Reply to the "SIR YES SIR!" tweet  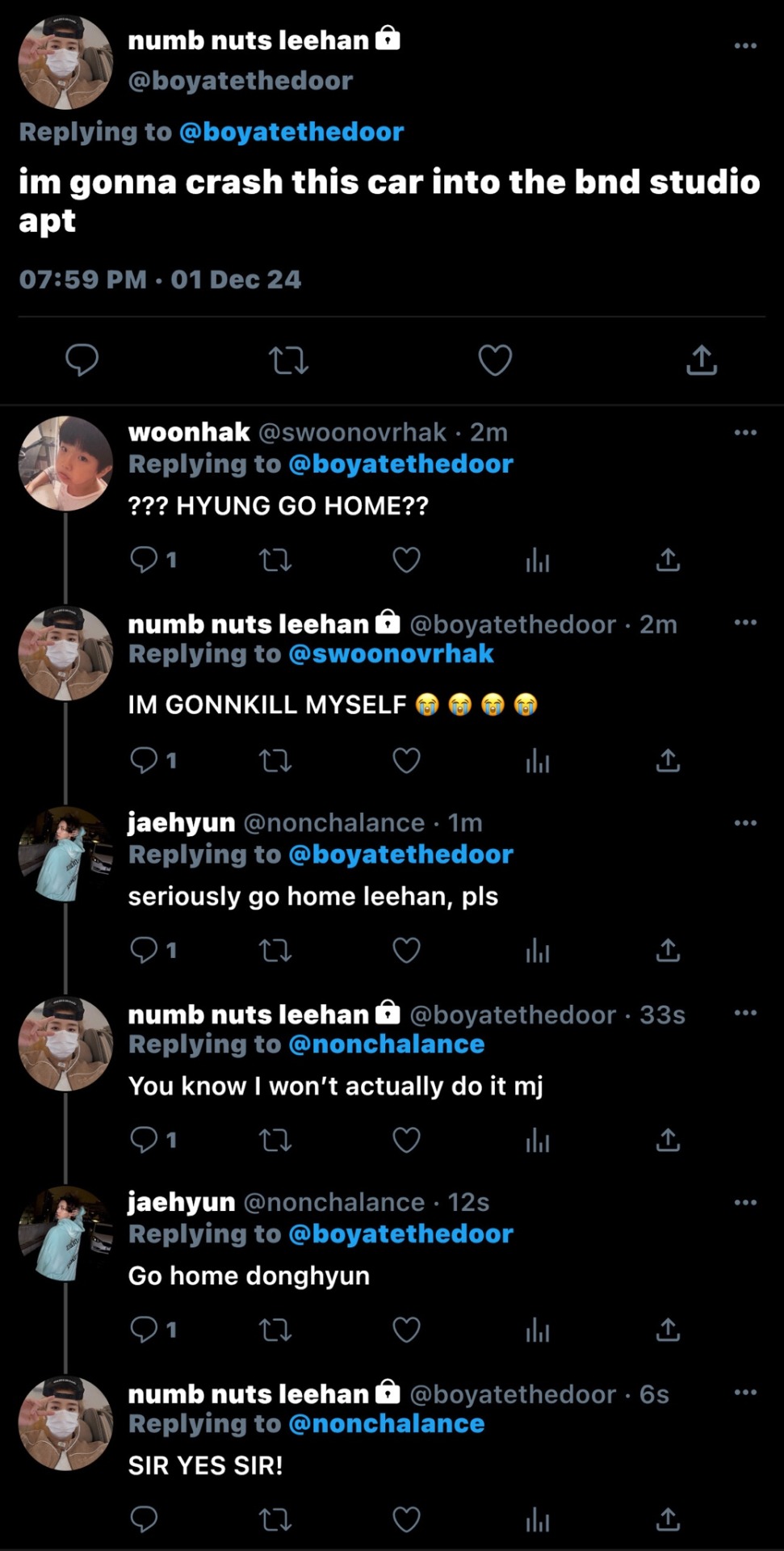click(x=145, y=1520)
